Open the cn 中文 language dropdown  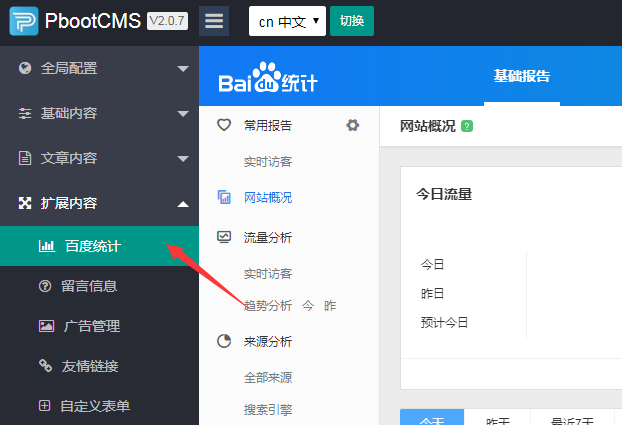[x=287, y=21]
